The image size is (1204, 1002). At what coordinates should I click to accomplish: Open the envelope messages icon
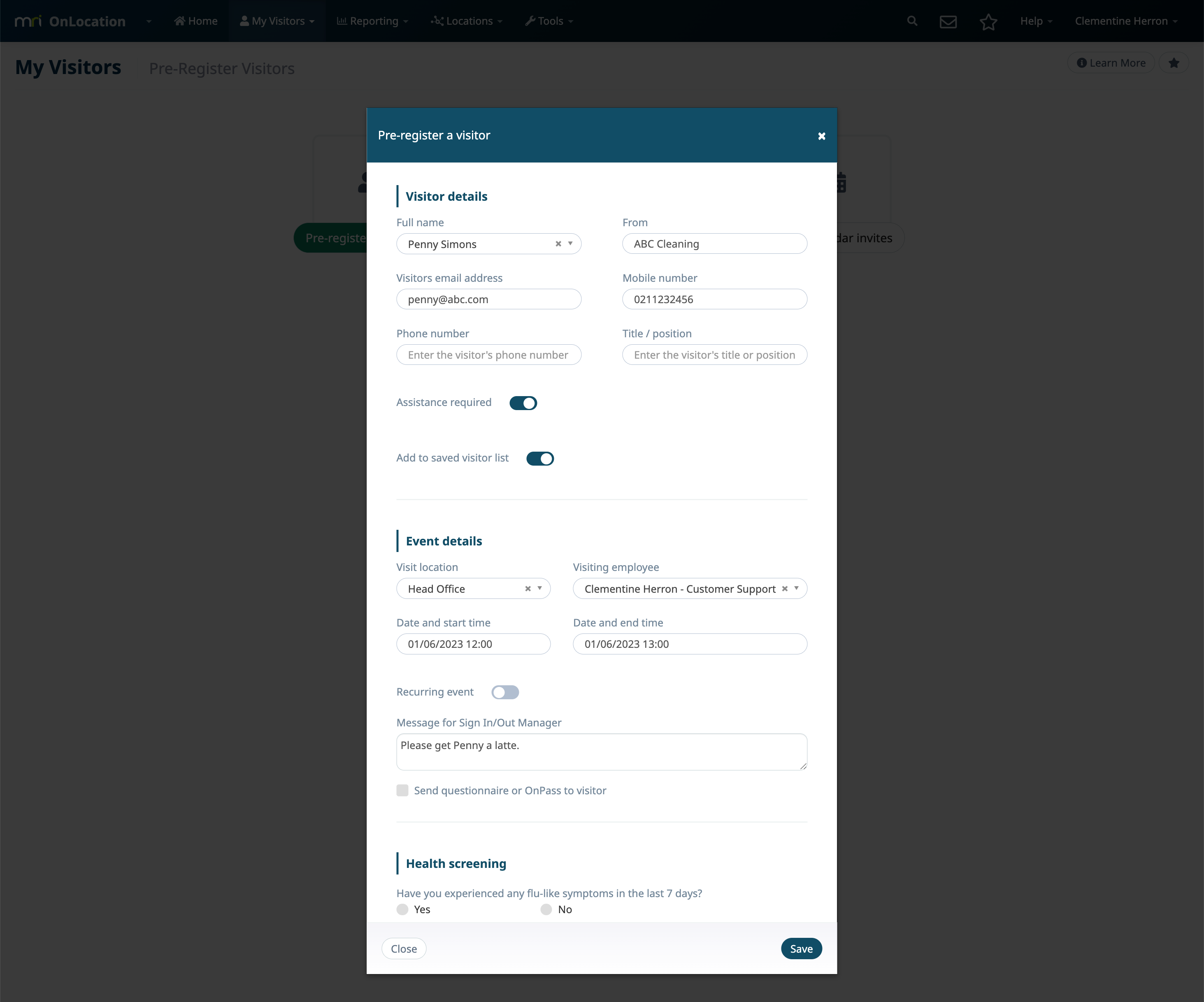948,22
